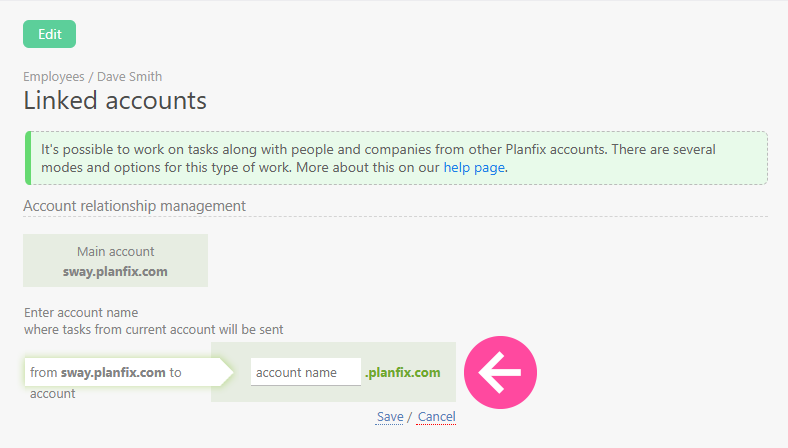Click the green left border of notice
This screenshot has width=788, height=448.
tap(29, 158)
